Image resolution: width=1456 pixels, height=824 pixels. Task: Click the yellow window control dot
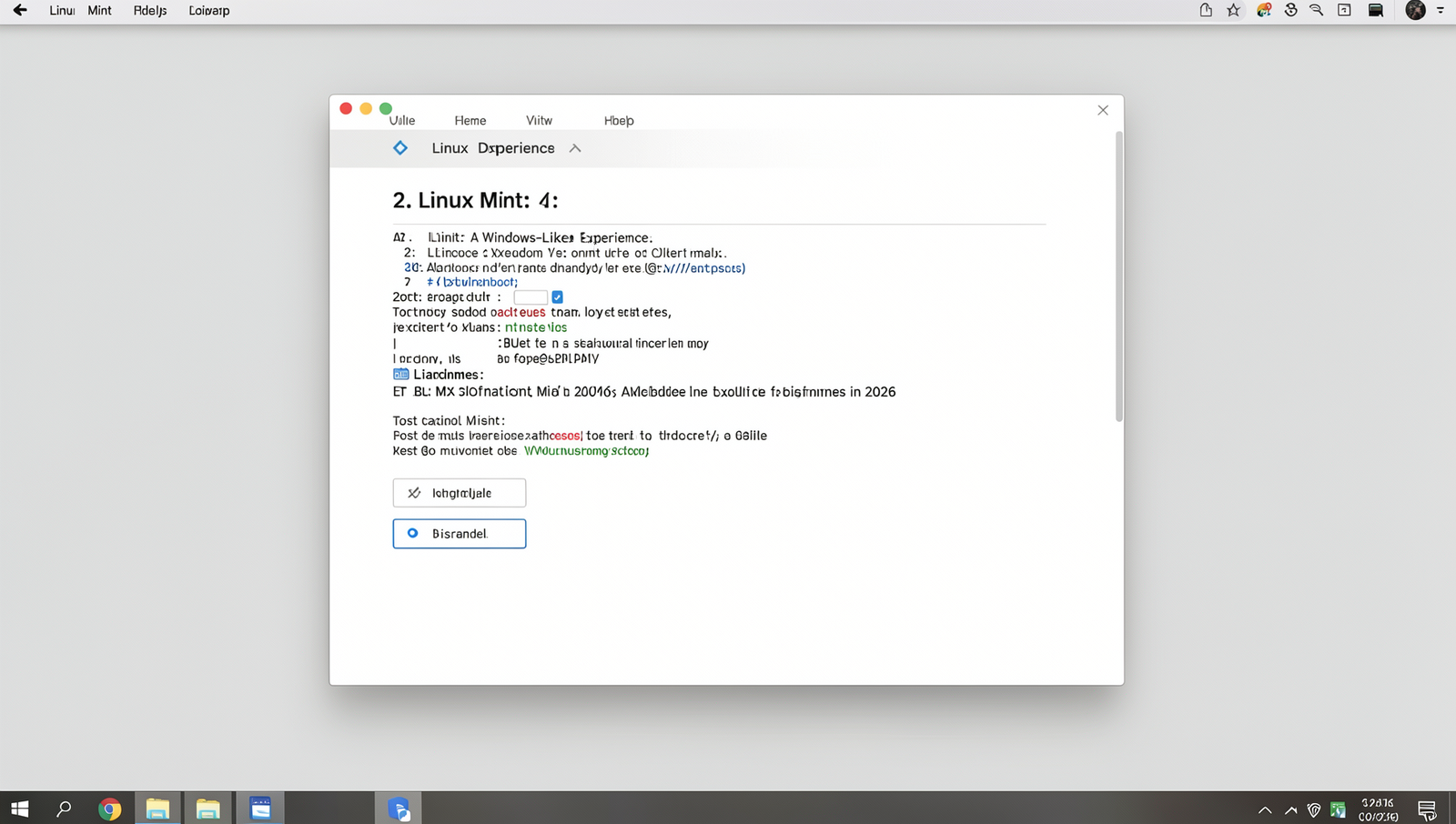[366, 108]
